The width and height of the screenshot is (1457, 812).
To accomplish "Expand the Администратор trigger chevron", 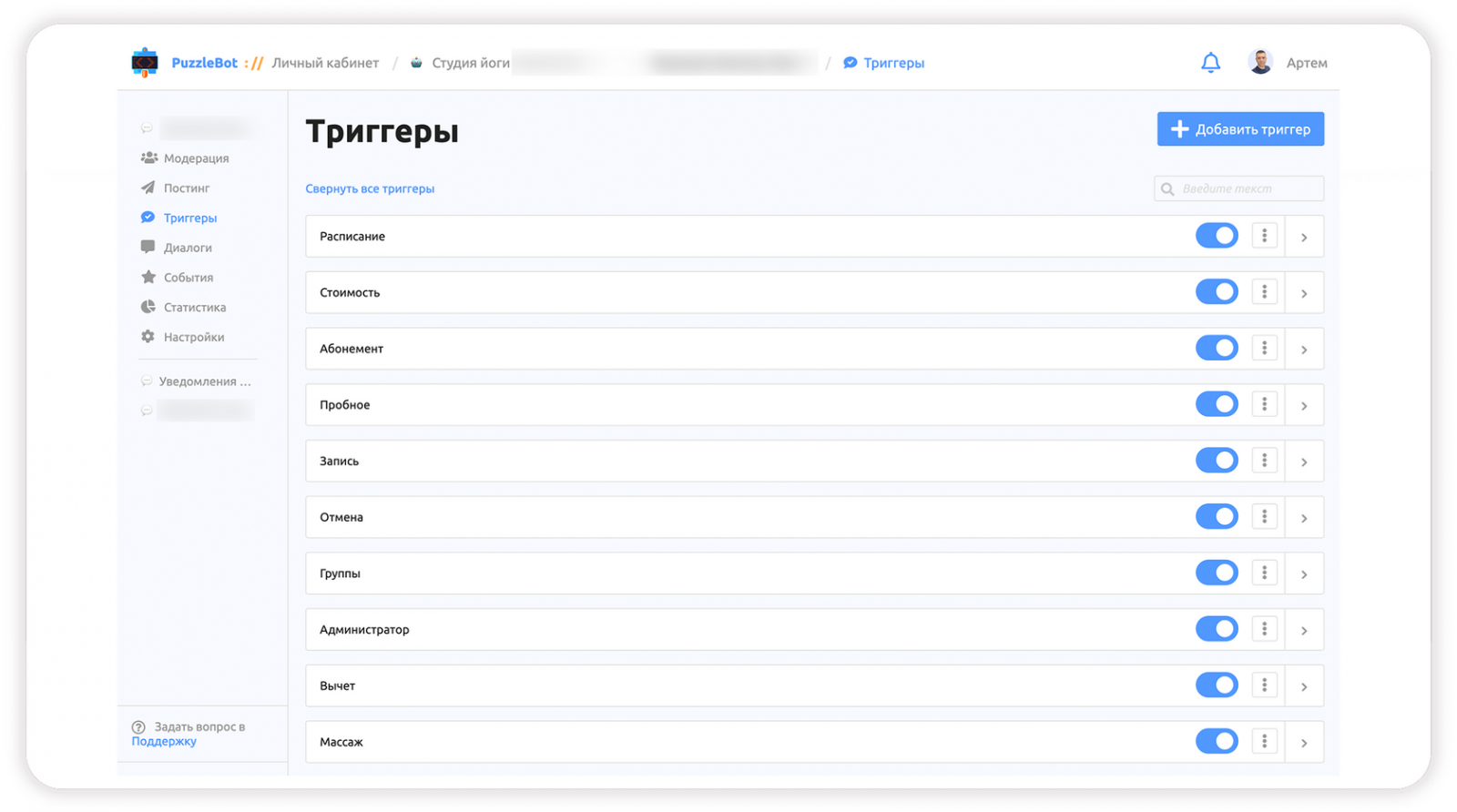I will [1304, 630].
